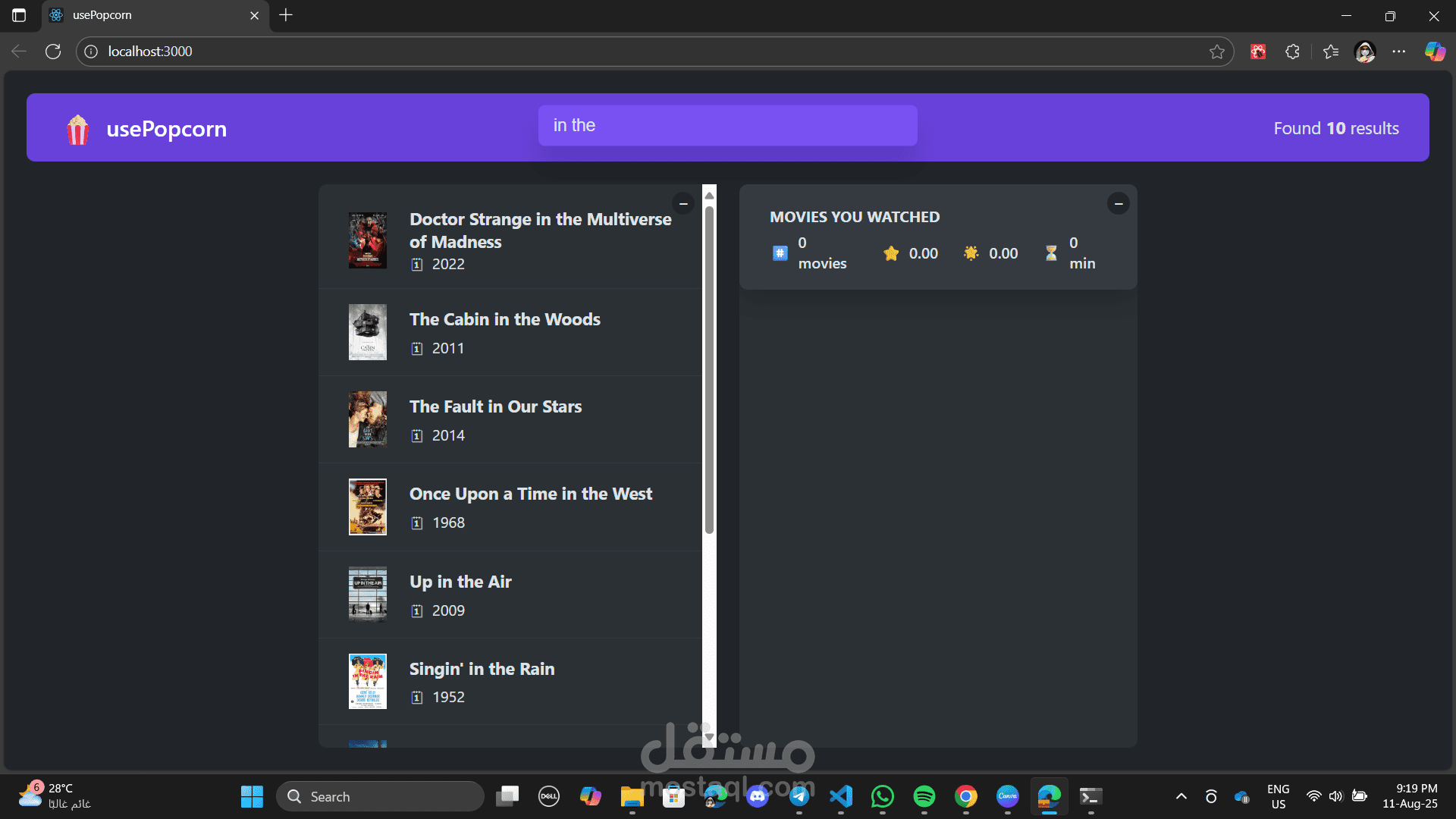Open the Extensions puzzle icon
The image size is (1456, 819).
pyautogui.click(x=1293, y=52)
